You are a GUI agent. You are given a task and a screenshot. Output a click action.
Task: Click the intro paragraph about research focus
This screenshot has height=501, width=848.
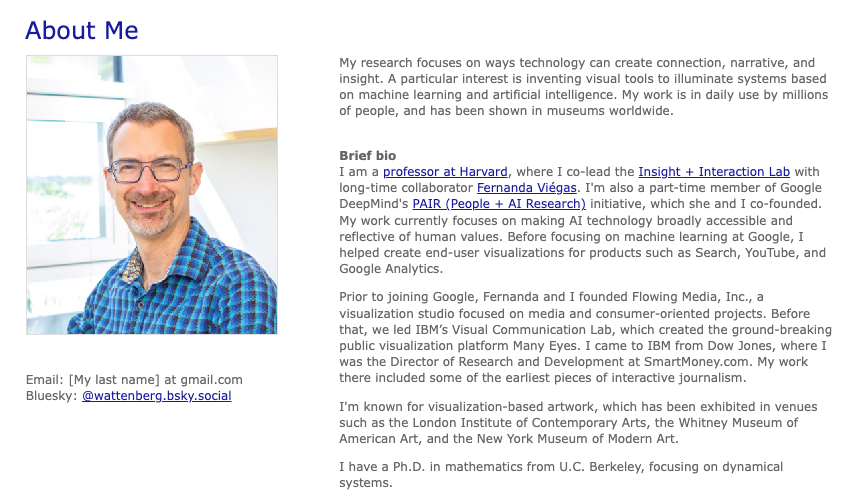pyautogui.click(x=583, y=87)
